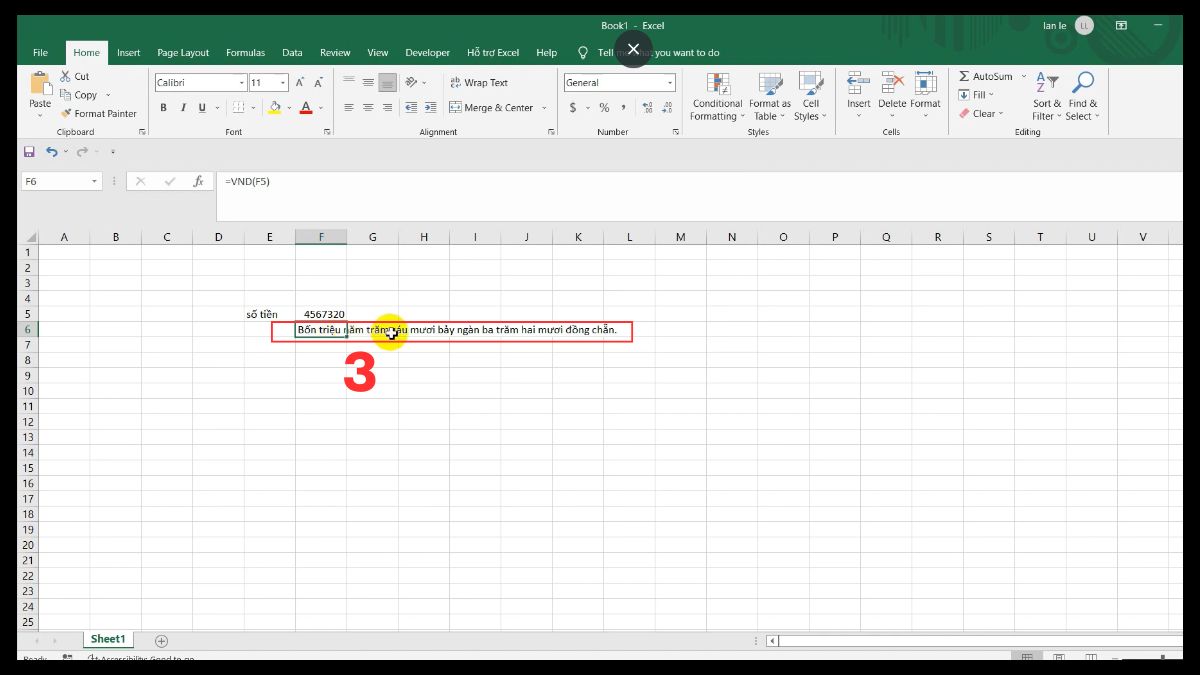
Task: Select the Italic formatting icon
Action: click(x=184, y=106)
